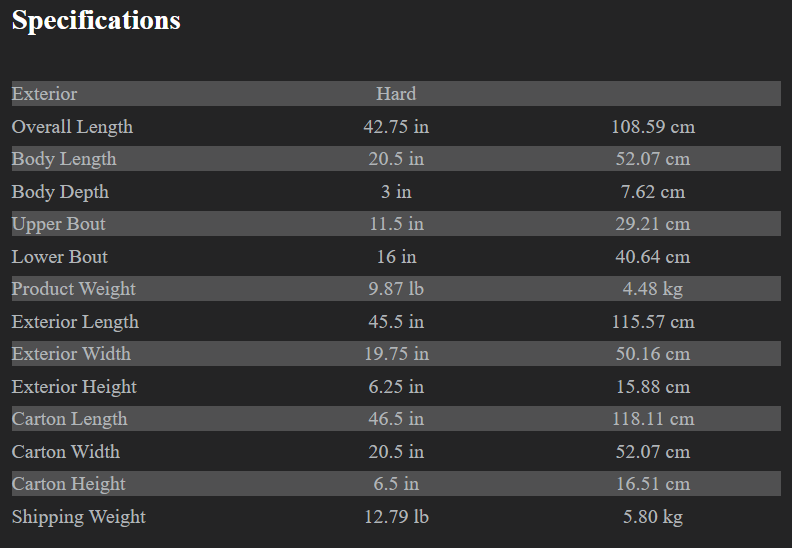Click the 108.59 cm value
This screenshot has height=548, width=792.
pyautogui.click(x=653, y=127)
